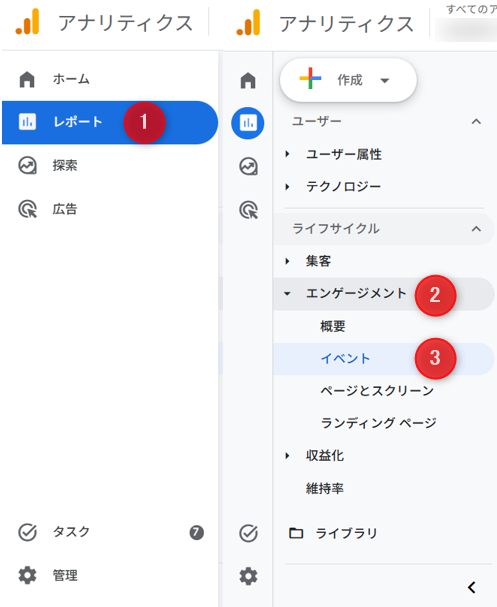Collapse the ライフサイクル section chevron
The height and width of the screenshot is (607, 497).
pos(476,229)
